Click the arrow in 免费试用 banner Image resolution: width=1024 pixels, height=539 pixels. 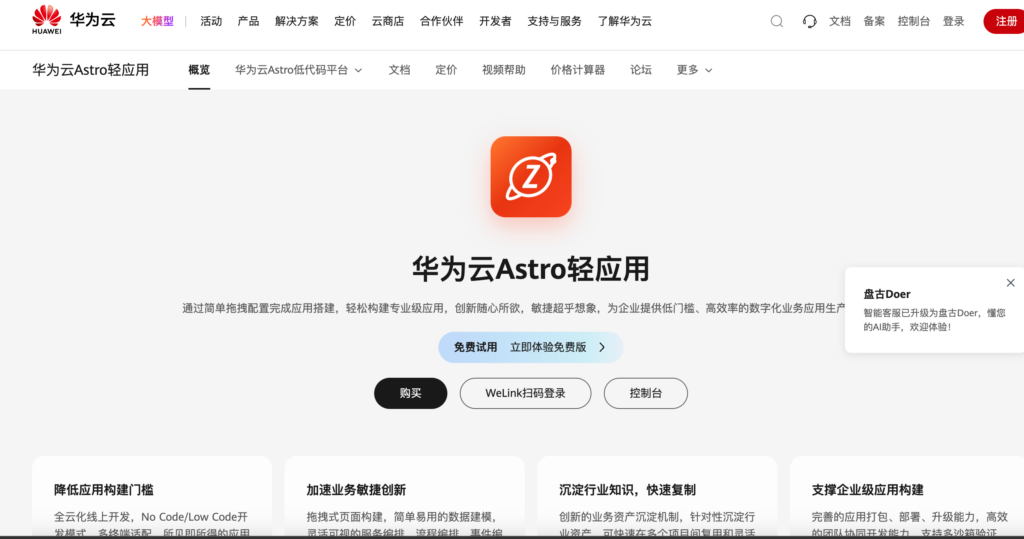[602, 348]
